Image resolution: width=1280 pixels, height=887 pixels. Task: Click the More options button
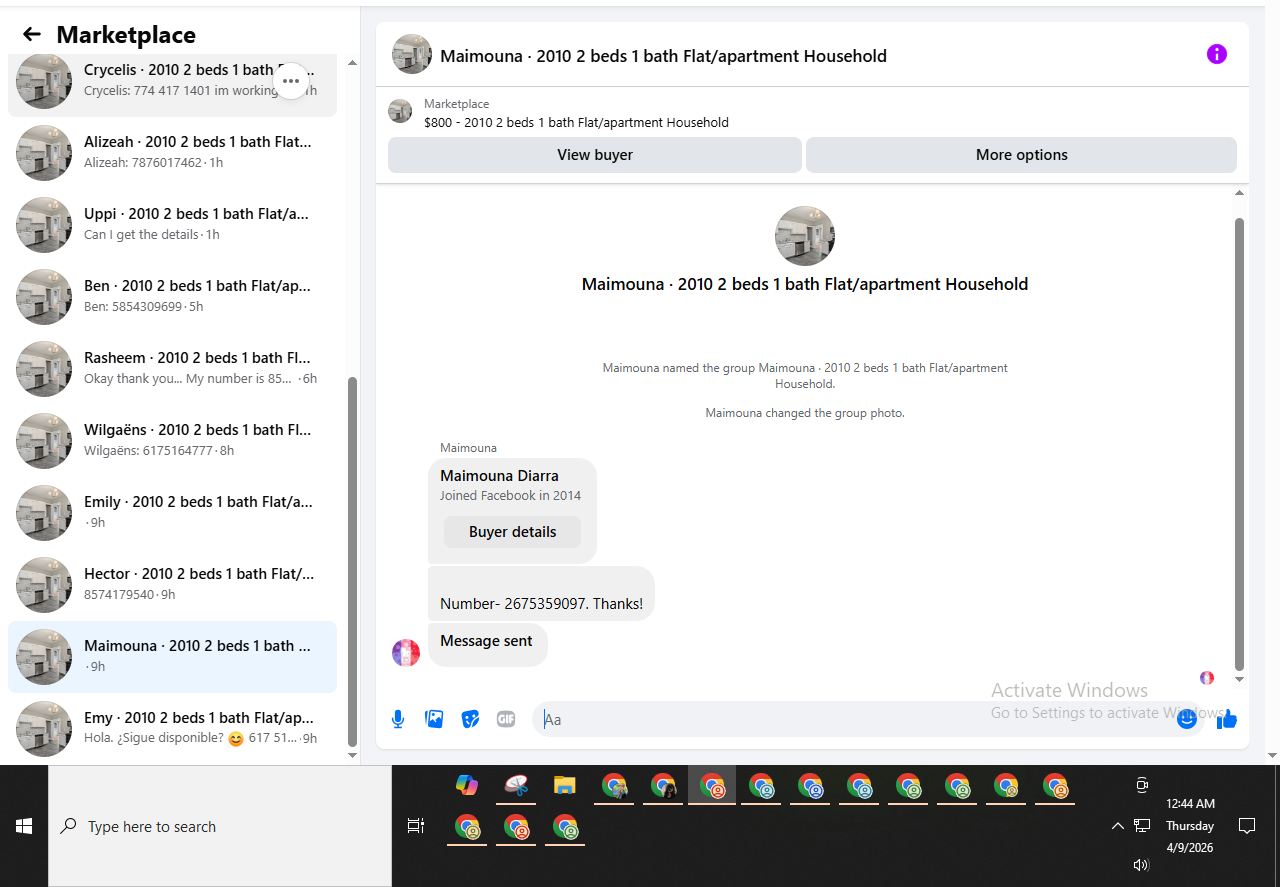[1021, 155]
